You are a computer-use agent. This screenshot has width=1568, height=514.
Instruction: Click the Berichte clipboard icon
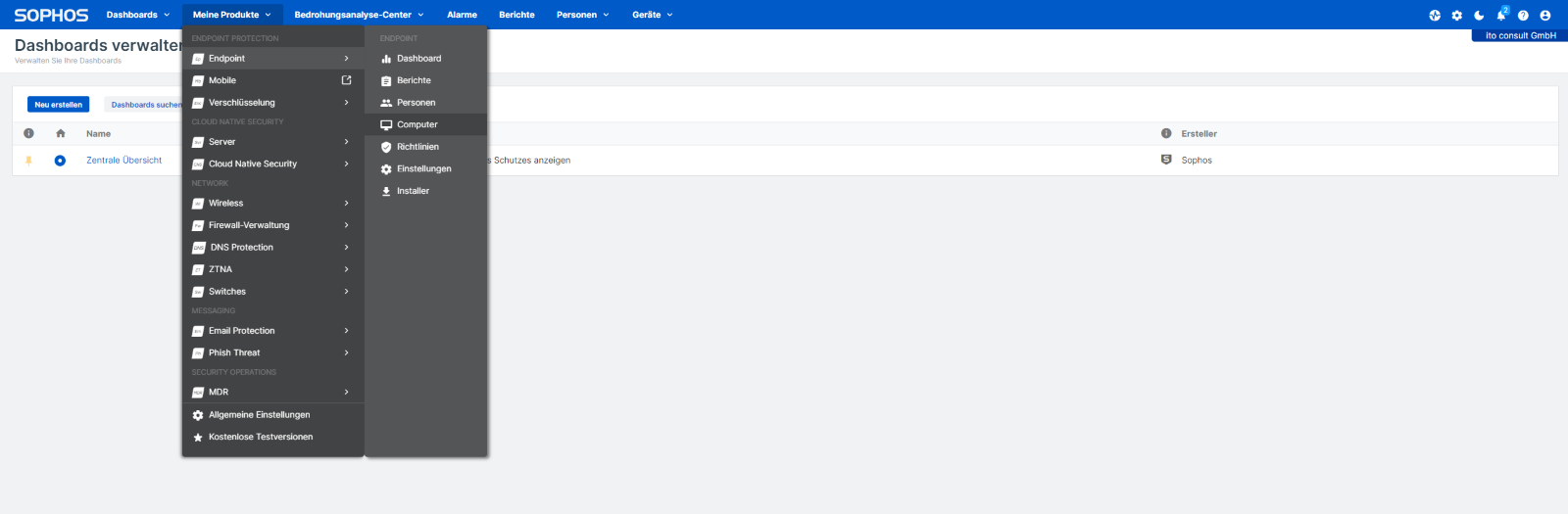pos(386,80)
